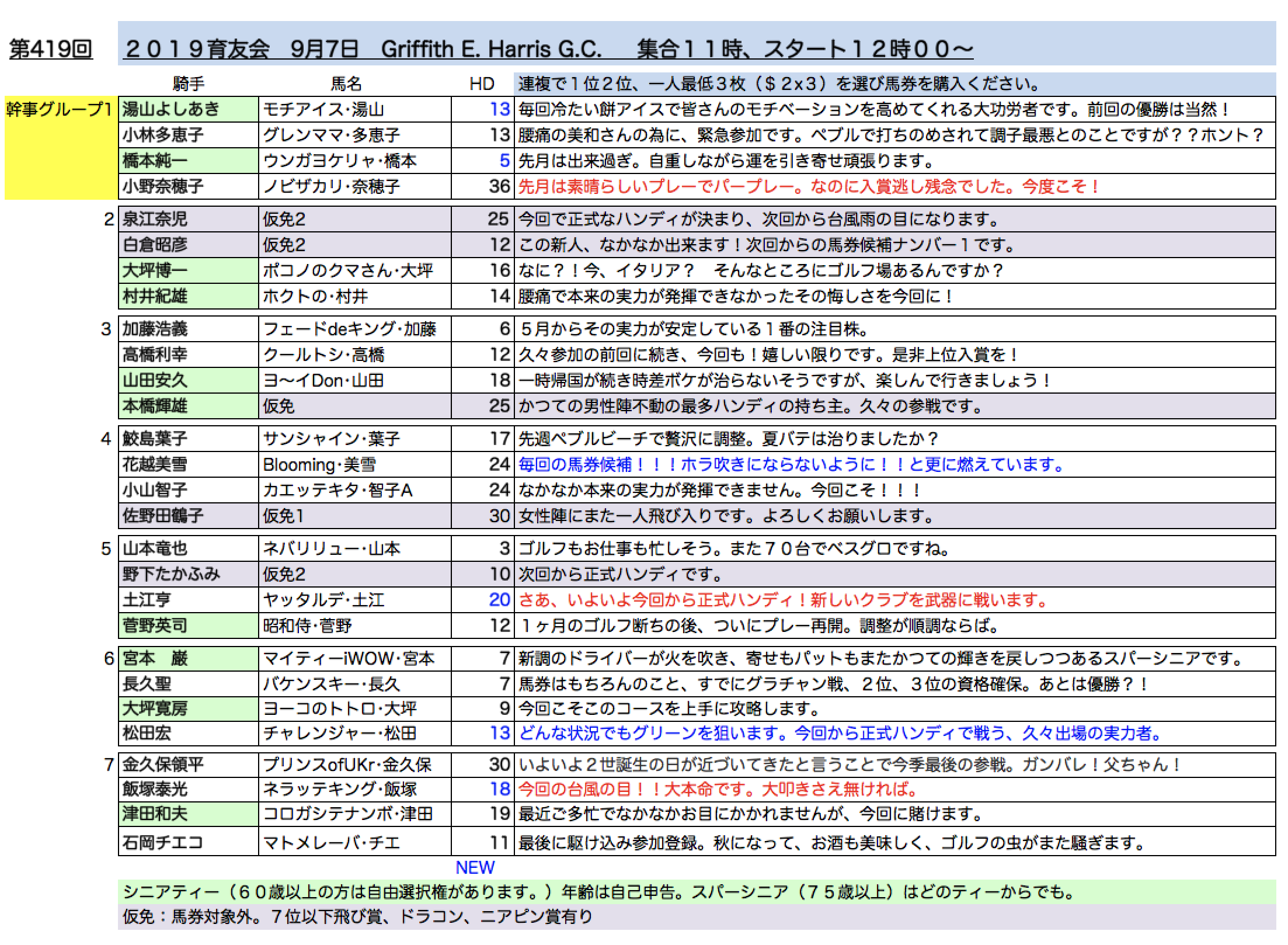Select rider cell 湯山よしあき
1288x945 pixels.
pos(189,109)
